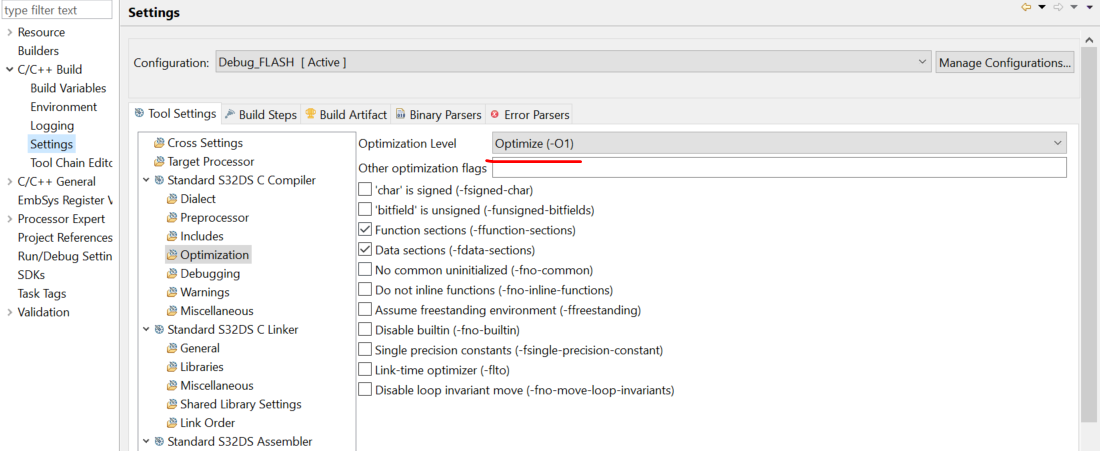
Task: Open the Configuration dropdown
Action: click(x=573, y=62)
